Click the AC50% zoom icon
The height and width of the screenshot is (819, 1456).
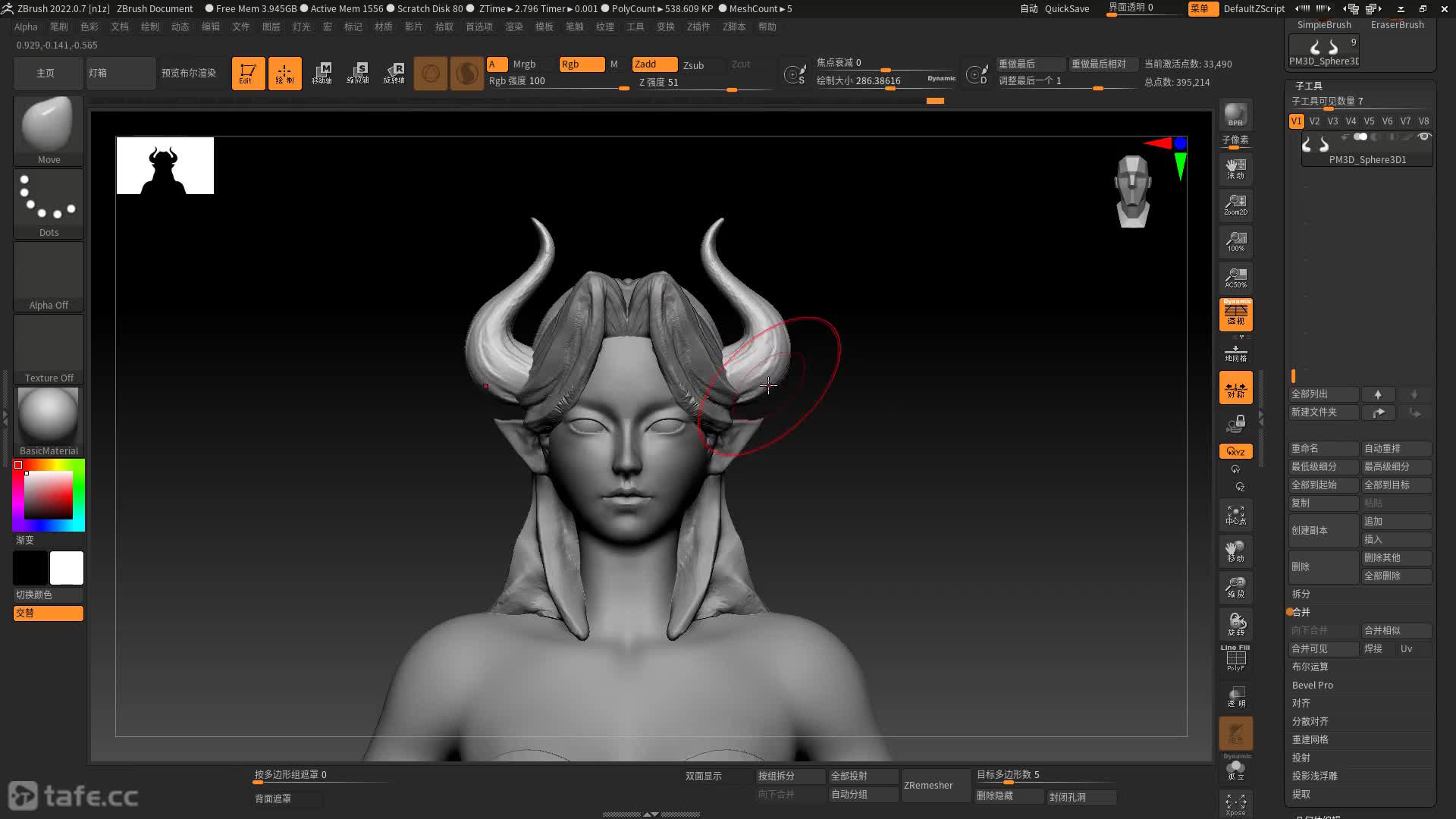tap(1236, 278)
